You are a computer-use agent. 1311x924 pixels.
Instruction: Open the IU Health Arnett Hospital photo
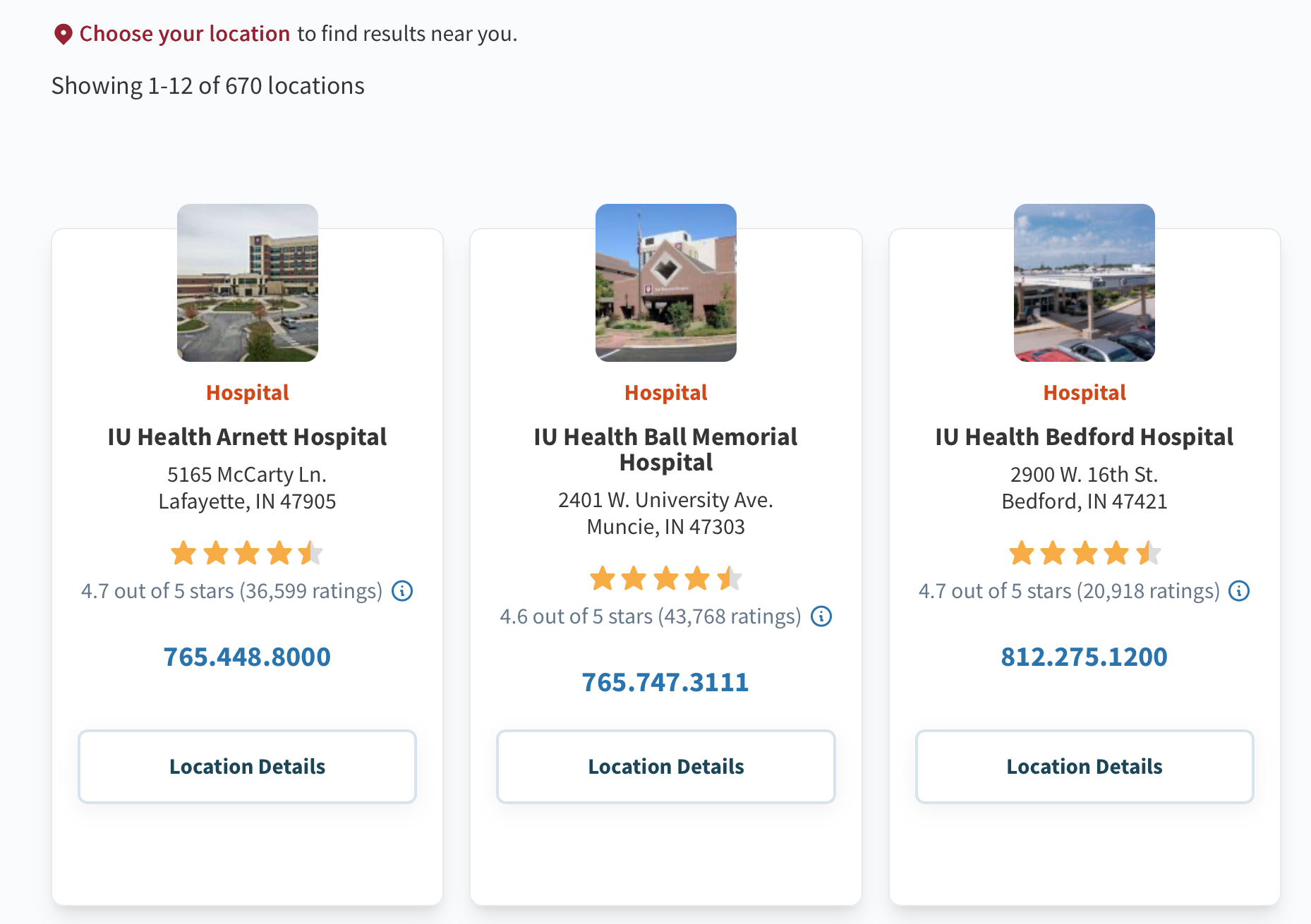click(248, 283)
